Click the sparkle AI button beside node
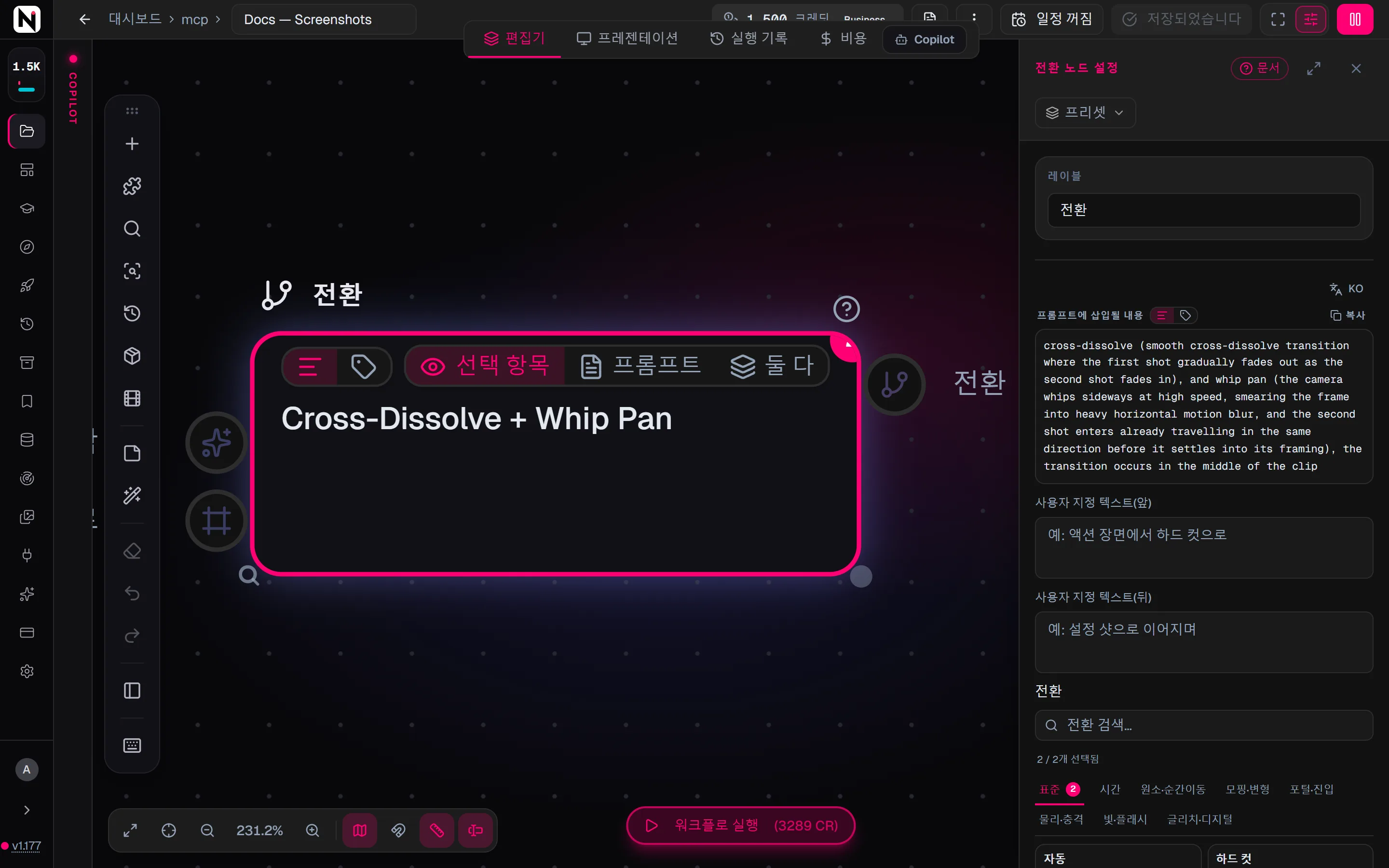 pyautogui.click(x=217, y=443)
